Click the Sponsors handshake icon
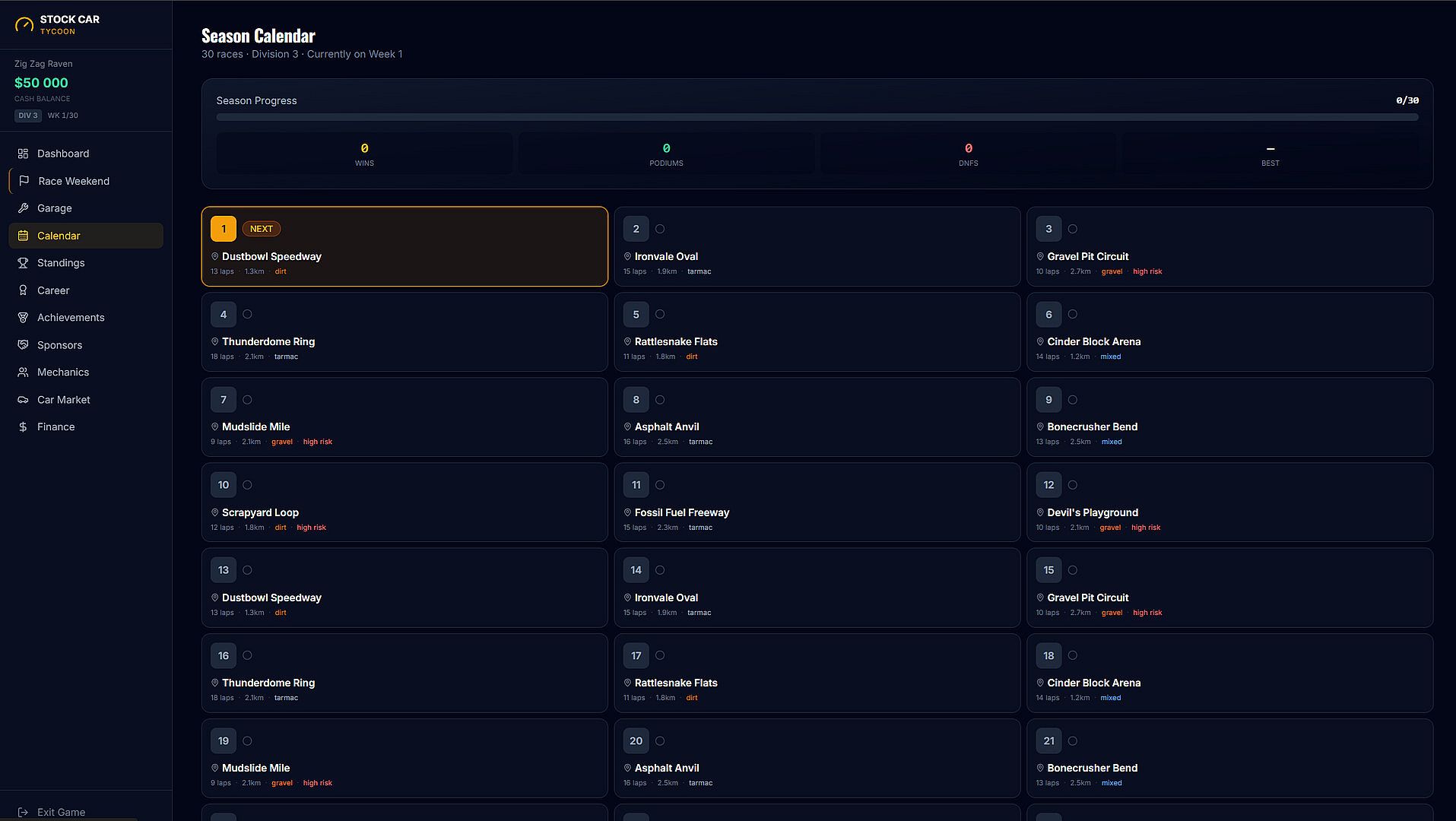The image size is (1456, 821). [x=23, y=345]
